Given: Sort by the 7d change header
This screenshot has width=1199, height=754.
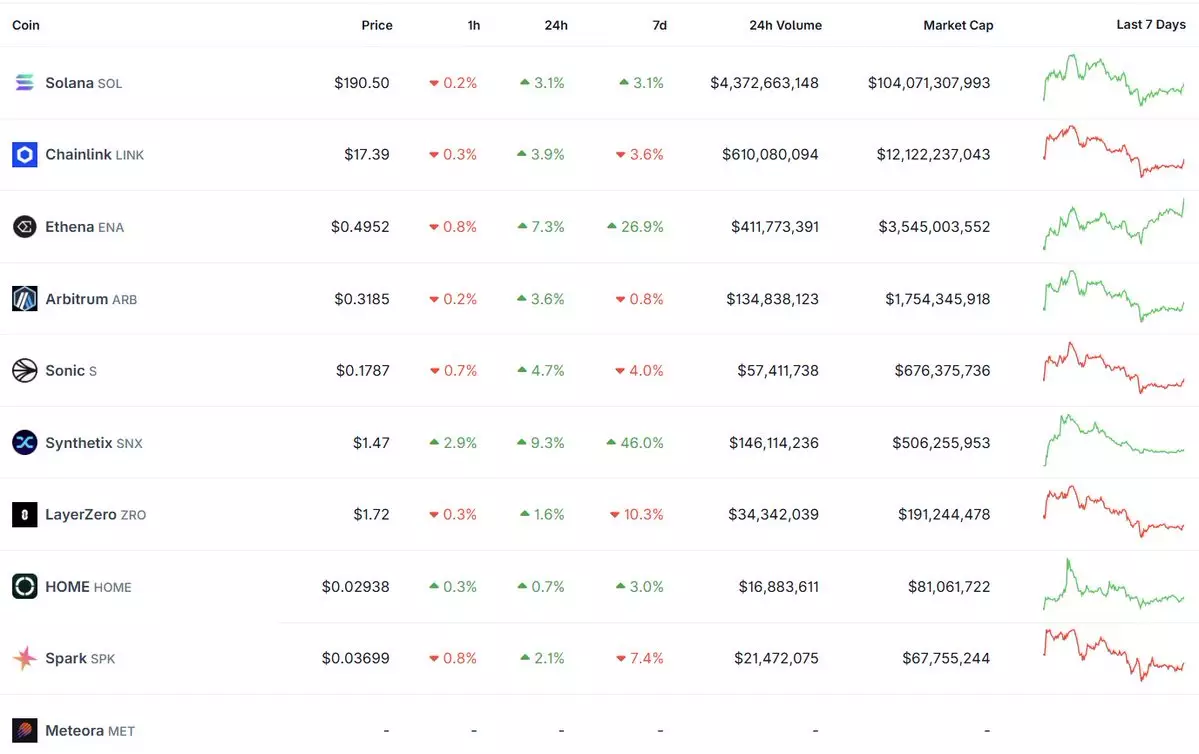Looking at the screenshot, I should pos(659,25).
